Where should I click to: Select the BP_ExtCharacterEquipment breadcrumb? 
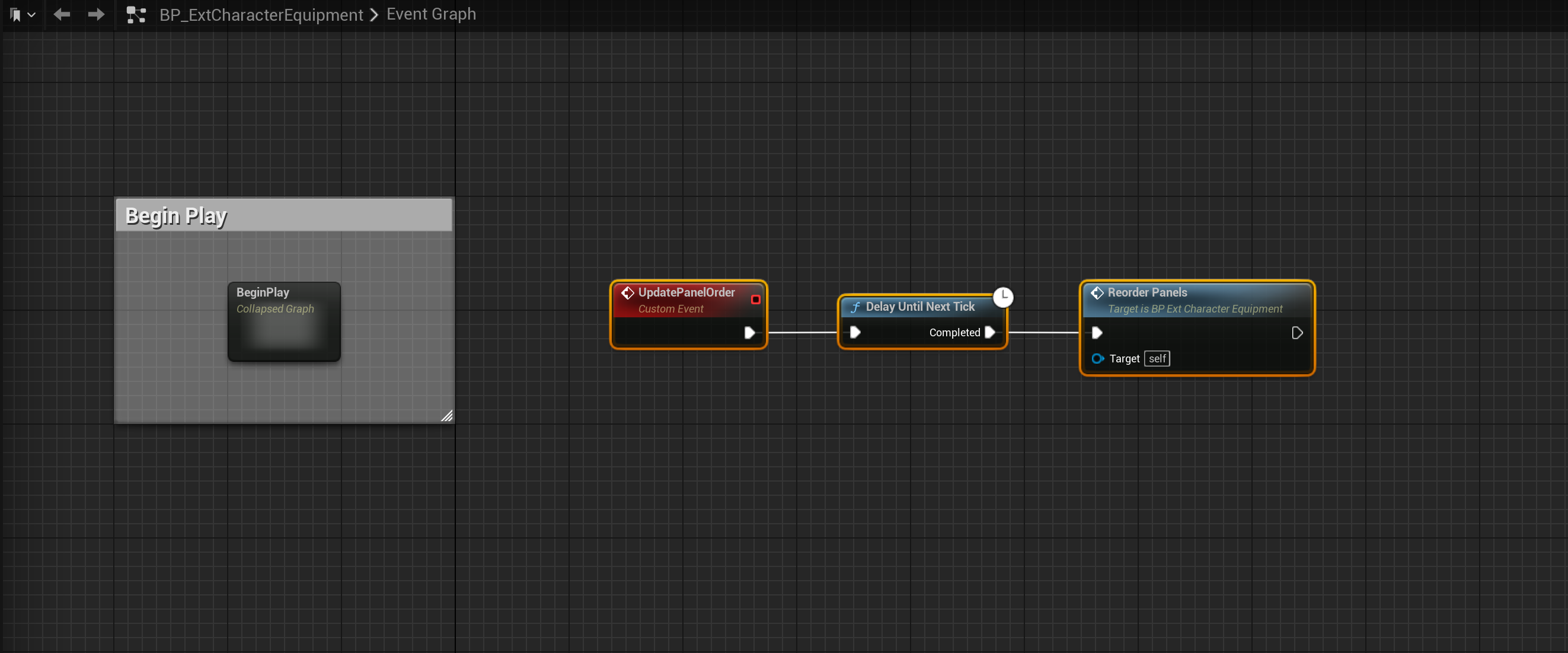(x=261, y=15)
